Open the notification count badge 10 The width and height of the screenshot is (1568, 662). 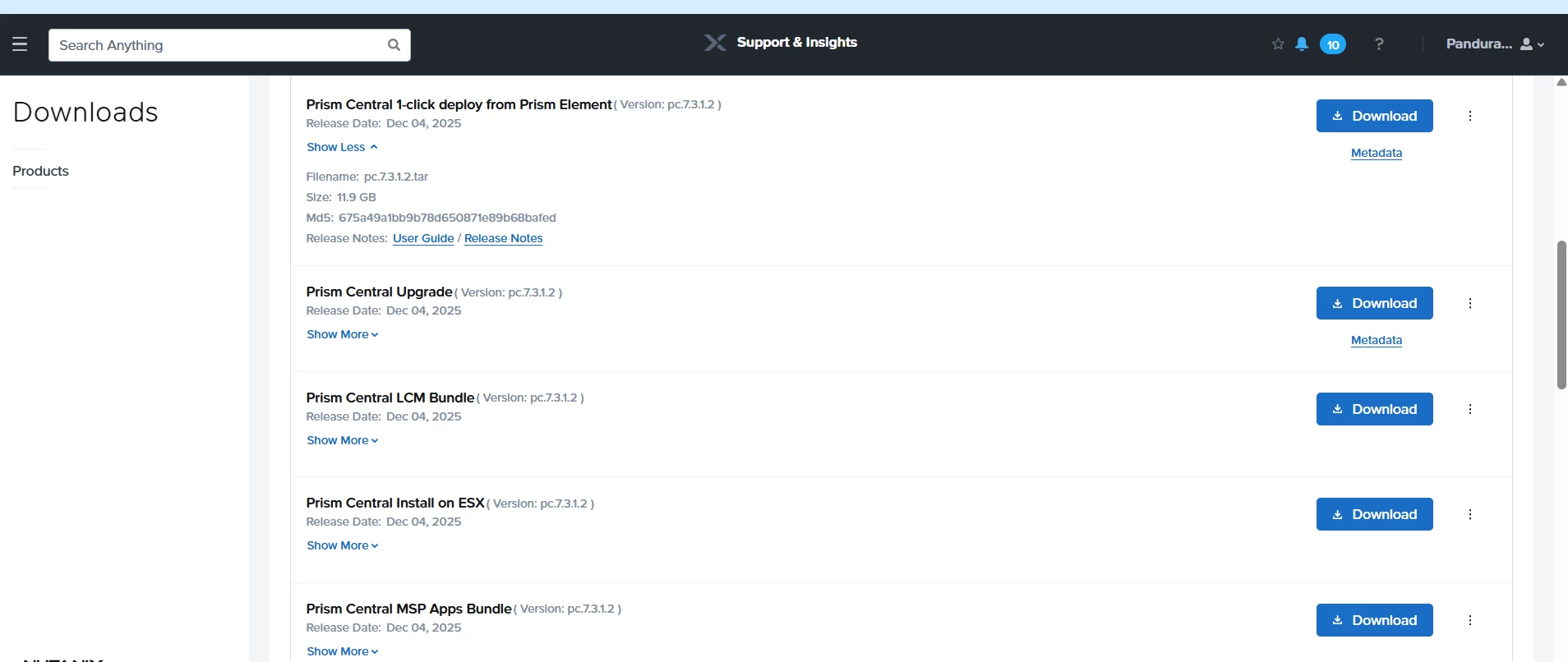(x=1333, y=44)
